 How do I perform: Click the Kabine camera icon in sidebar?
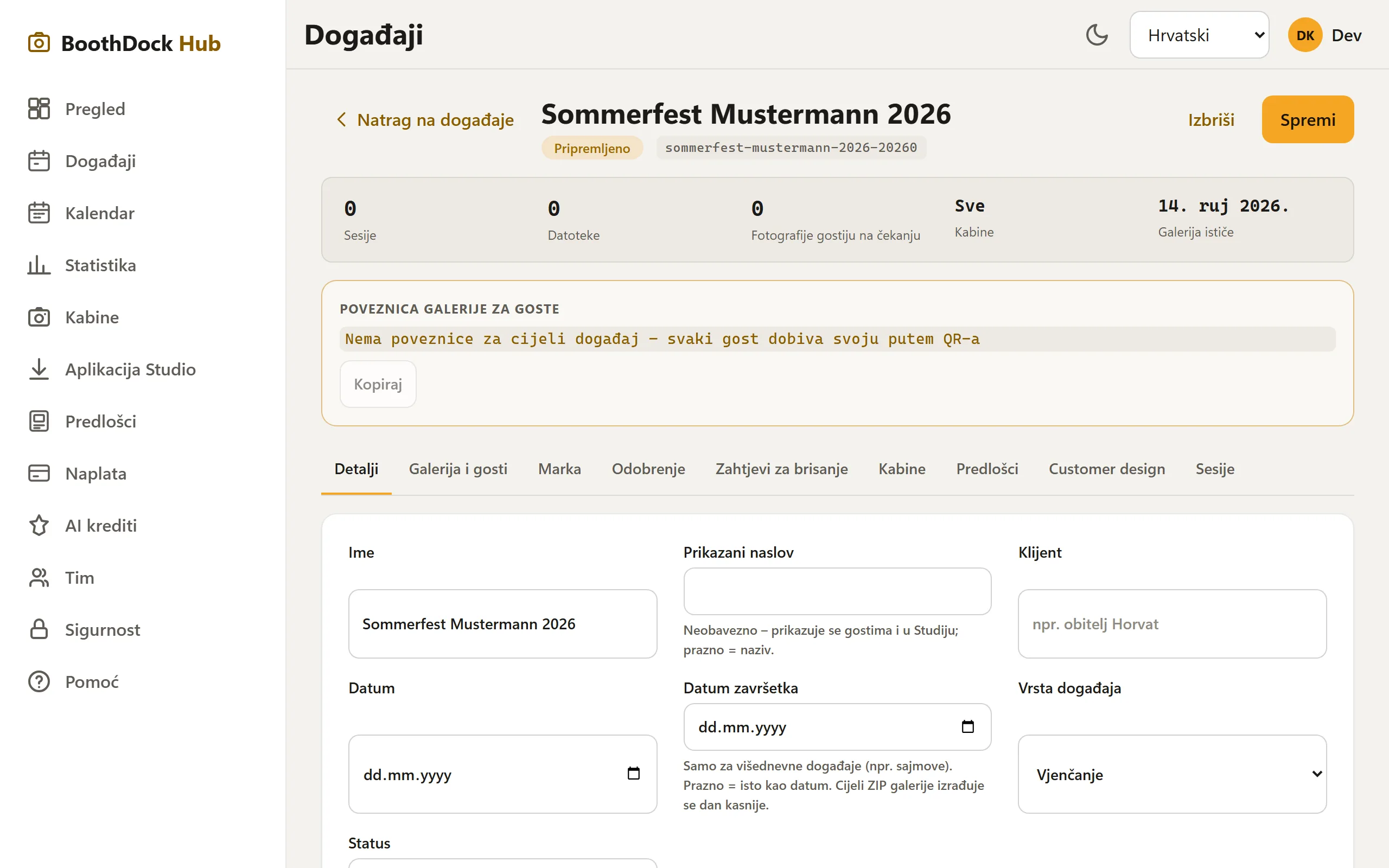click(39, 317)
